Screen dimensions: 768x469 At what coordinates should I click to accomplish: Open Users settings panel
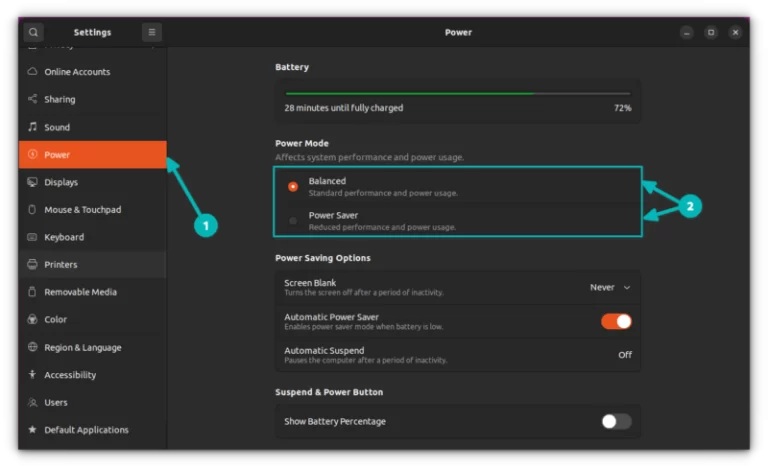point(93,402)
